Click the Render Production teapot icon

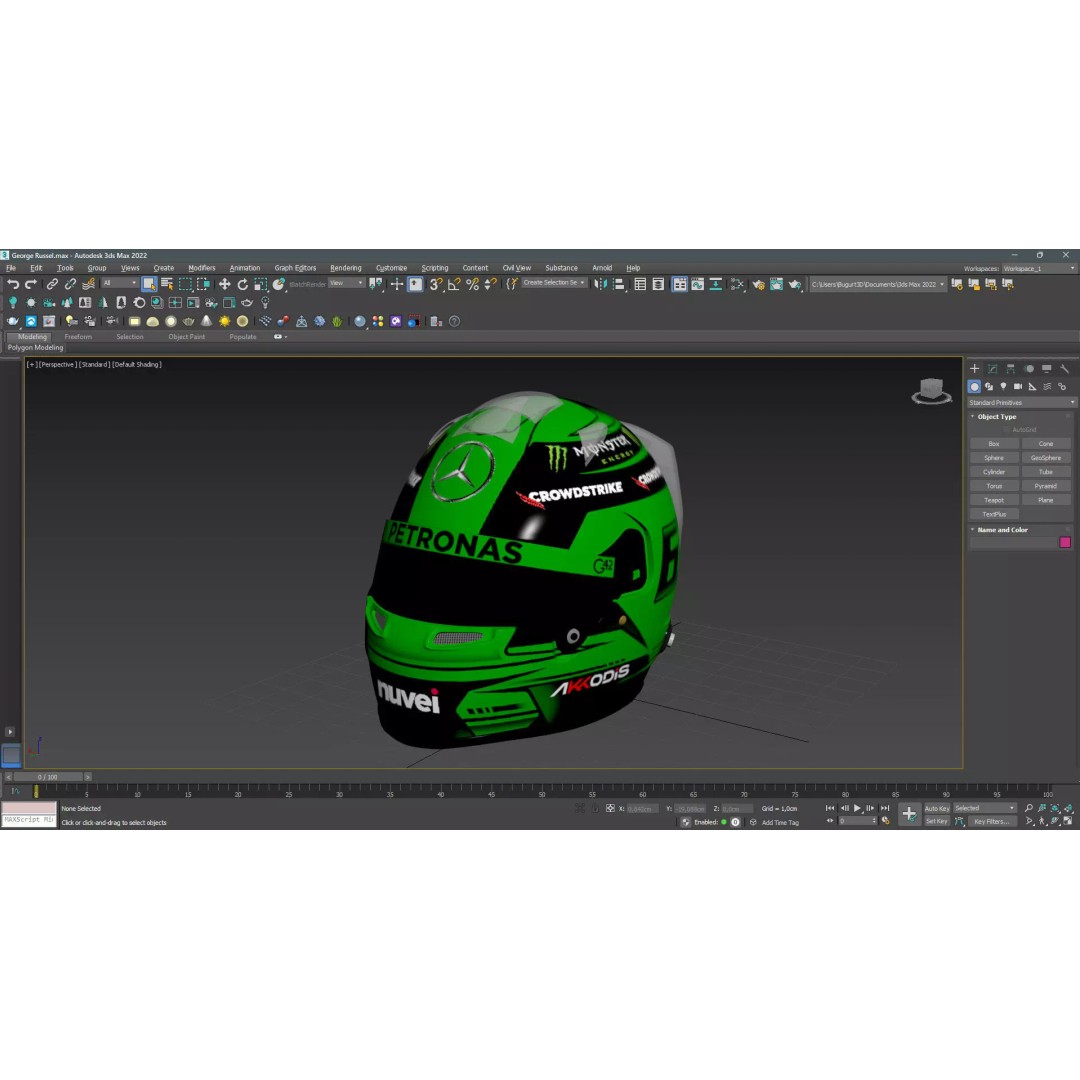(795, 284)
